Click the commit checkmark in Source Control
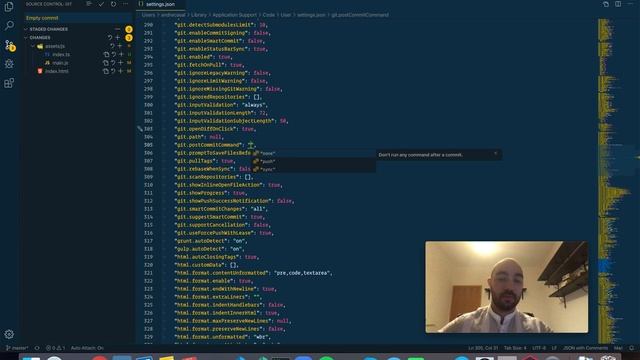The height and width of the screenshot is (360, 640). pos(101,4)
